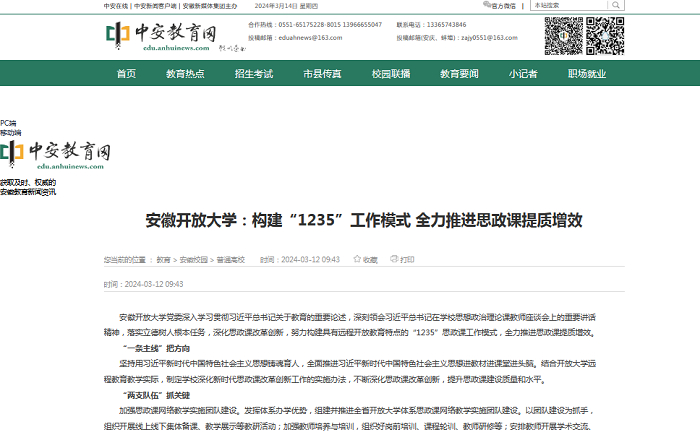This screenshot has width=700, height=435.
Task: Open the 教育要闻 nav item
Action: pyautogui.click(x=459, y=74)
